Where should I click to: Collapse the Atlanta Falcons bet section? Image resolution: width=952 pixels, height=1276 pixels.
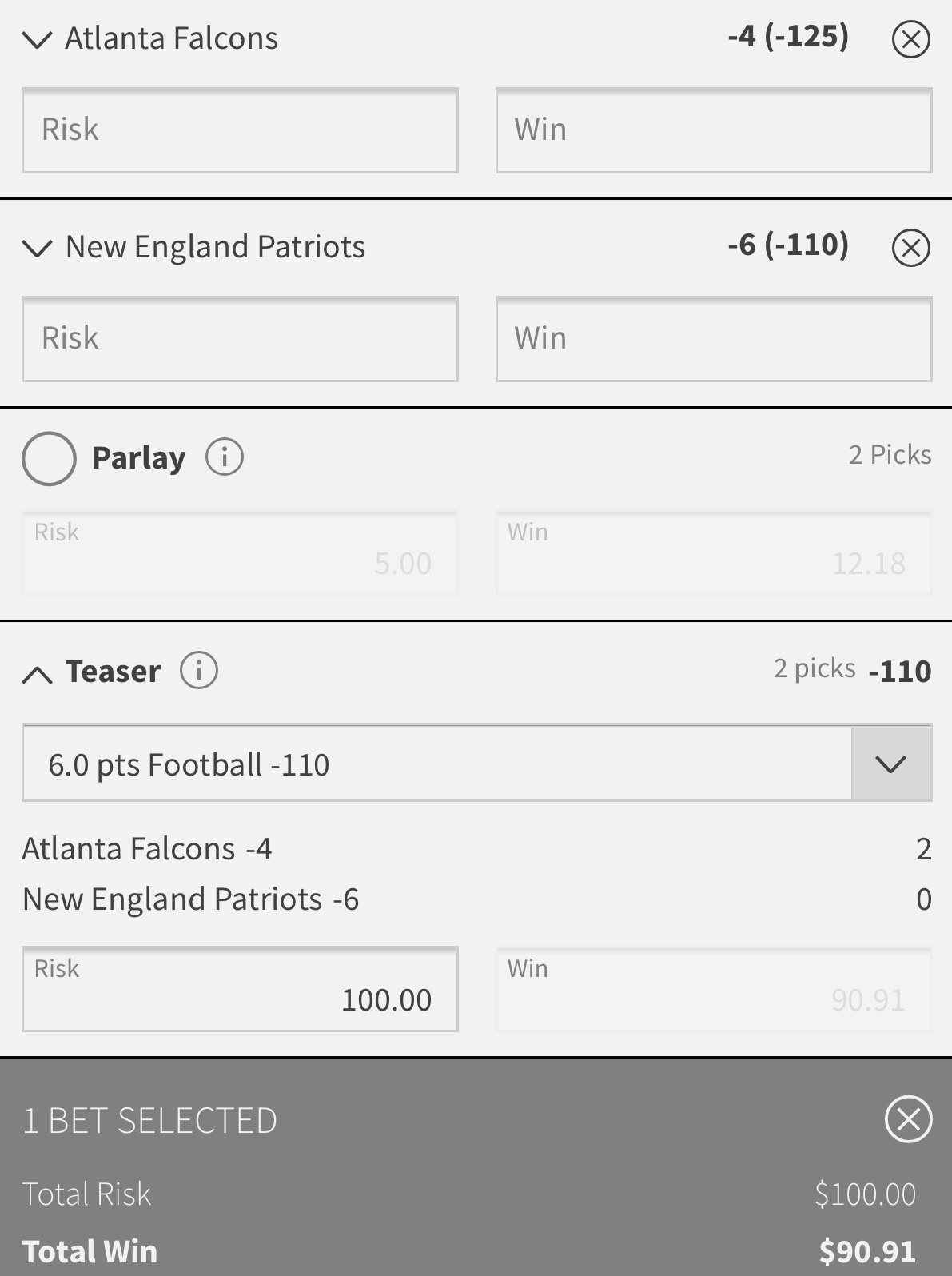click(x=38, y=39)
